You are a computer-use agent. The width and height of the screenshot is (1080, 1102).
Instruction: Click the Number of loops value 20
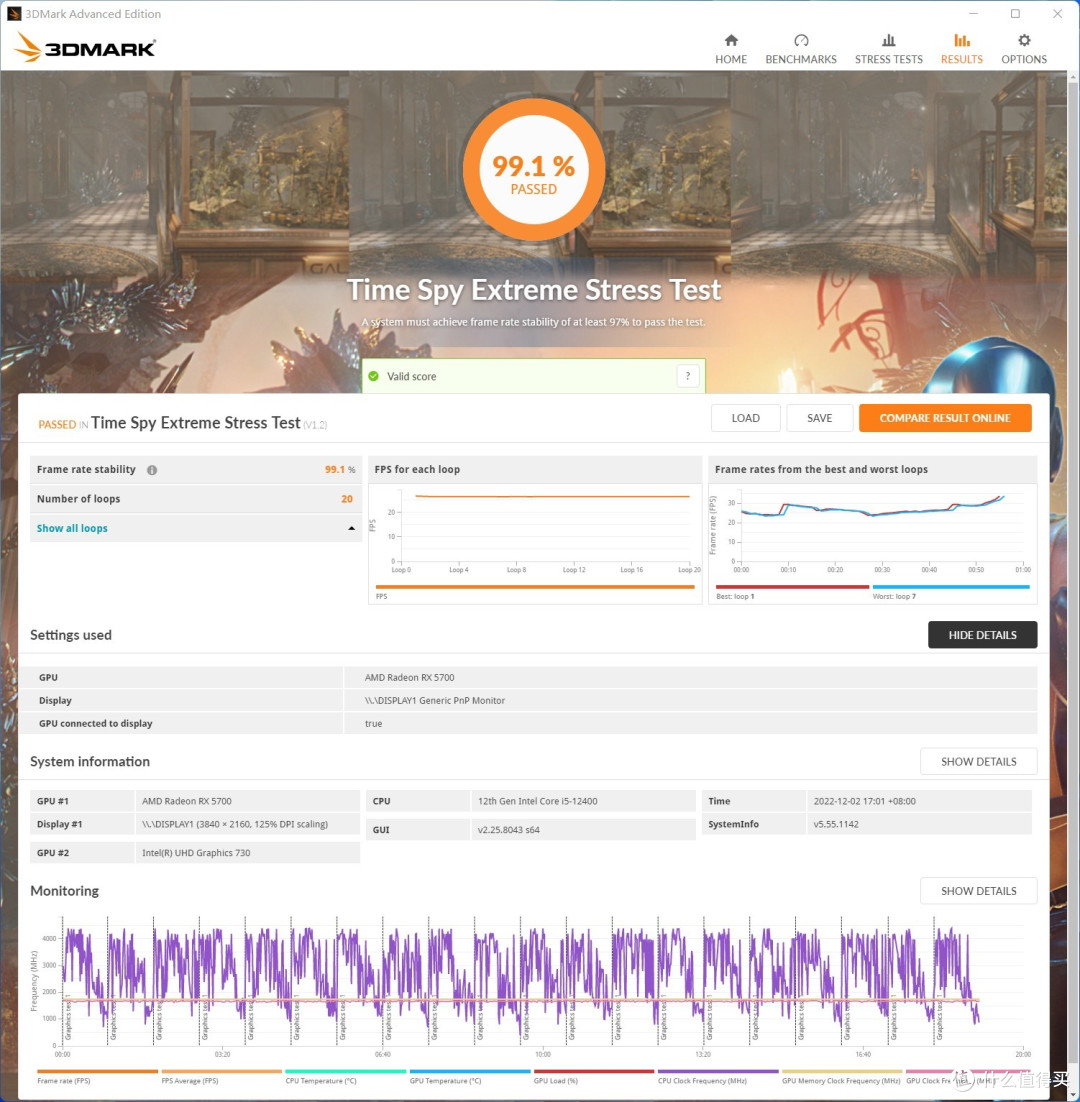click(347, 498)
